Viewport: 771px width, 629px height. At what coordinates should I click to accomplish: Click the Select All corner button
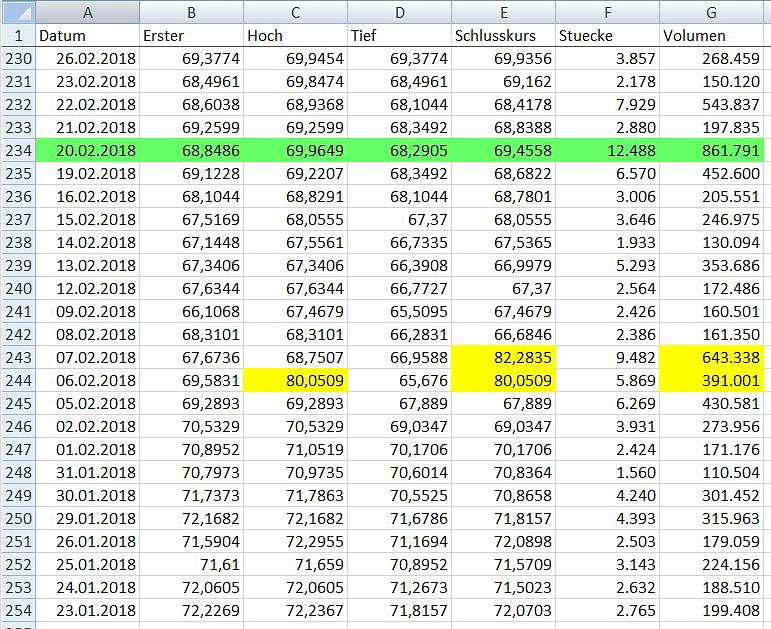tap(19, 12)
